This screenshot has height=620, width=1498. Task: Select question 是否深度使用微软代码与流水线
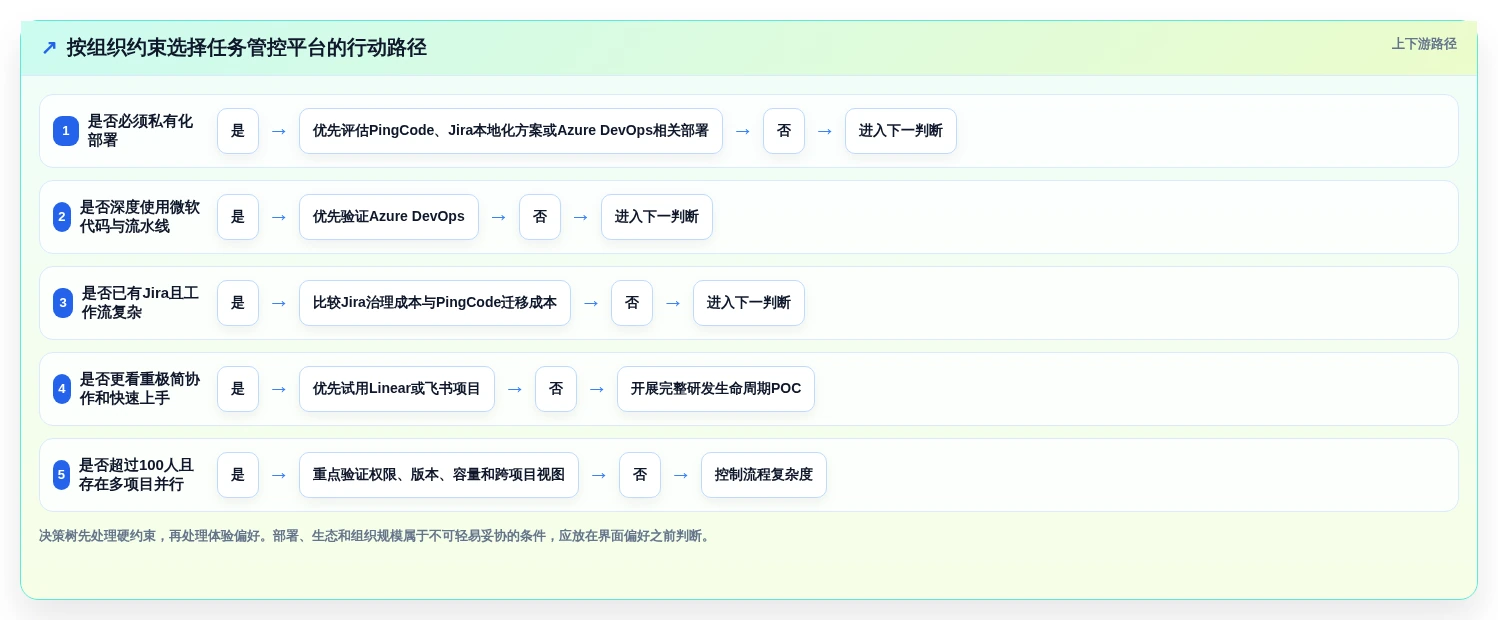[140, 217]
